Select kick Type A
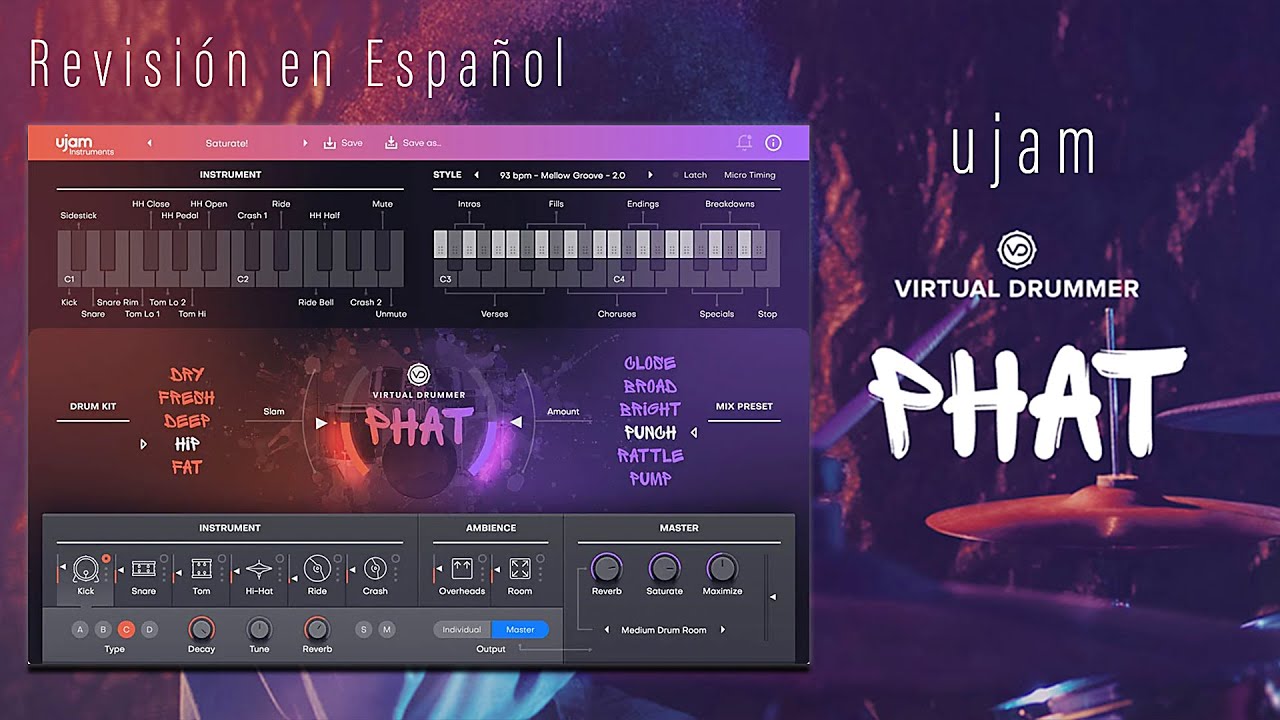Image resolution: width=1280 pixels, height=720 pixels. (80, 629)
